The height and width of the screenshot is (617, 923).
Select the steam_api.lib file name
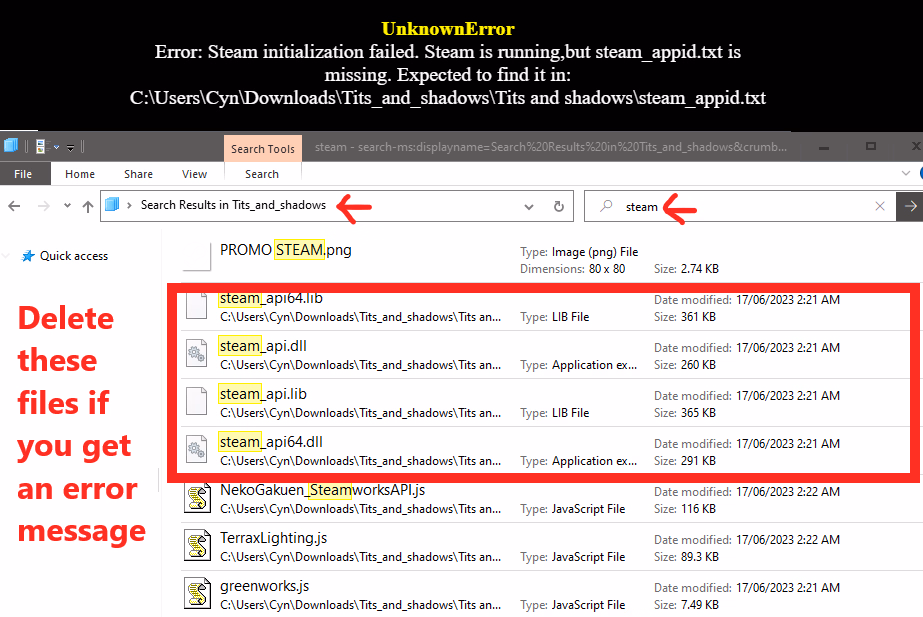click(x=263, y=394)
